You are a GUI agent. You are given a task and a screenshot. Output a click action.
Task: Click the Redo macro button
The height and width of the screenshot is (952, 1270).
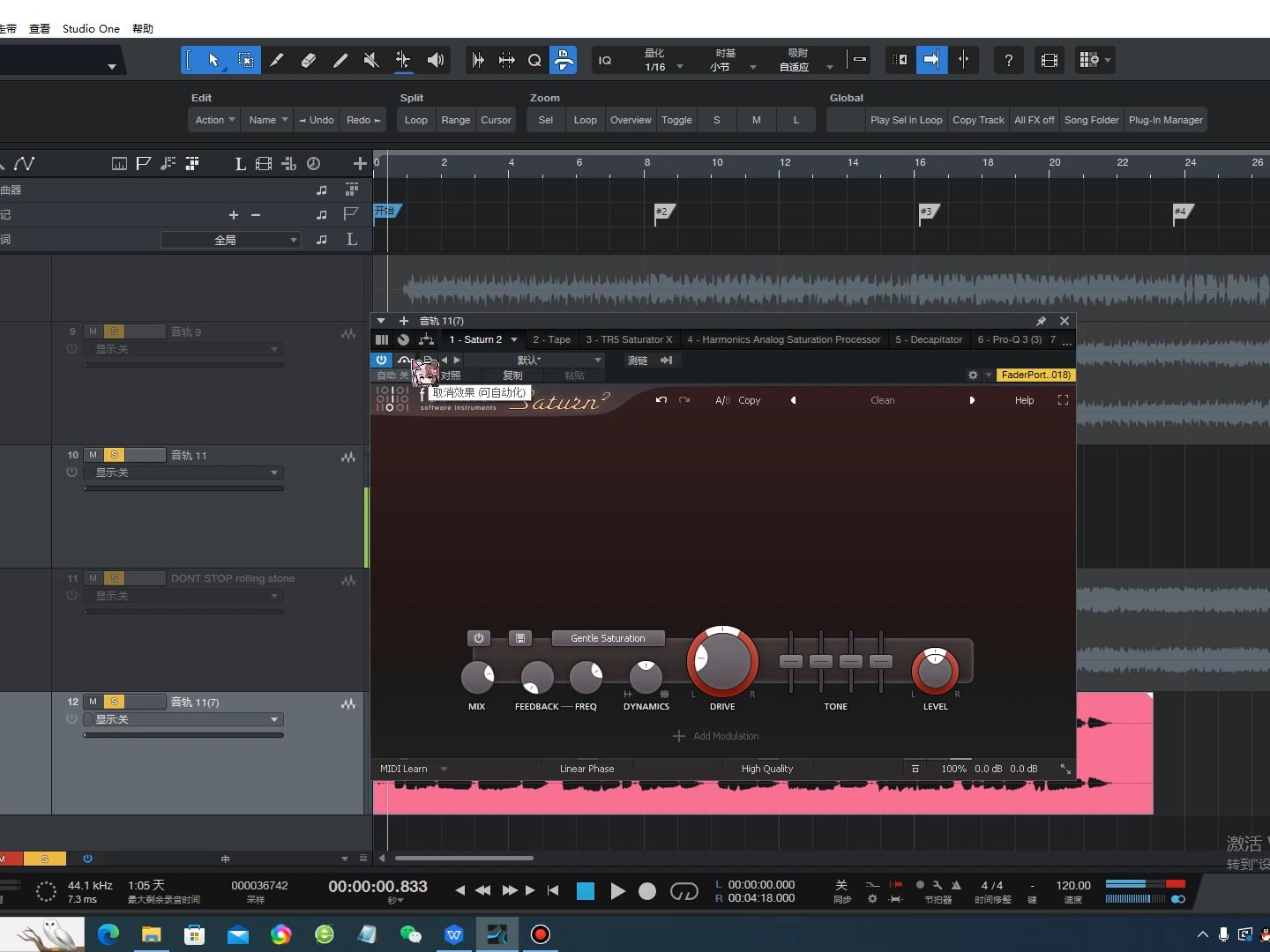[363, 120]
